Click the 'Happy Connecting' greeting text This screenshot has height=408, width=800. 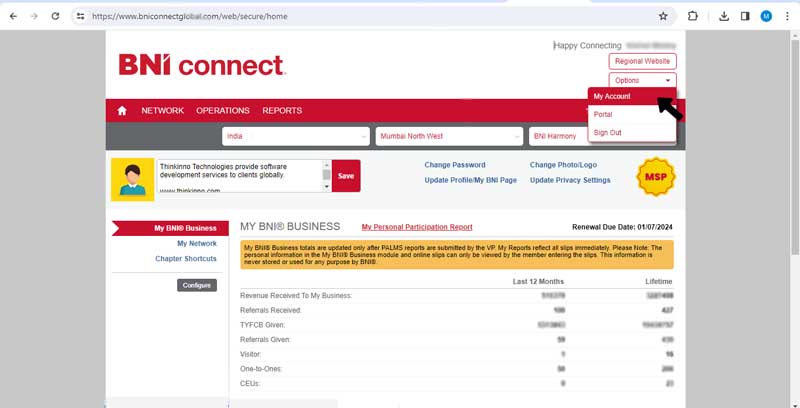click(587, 45)
